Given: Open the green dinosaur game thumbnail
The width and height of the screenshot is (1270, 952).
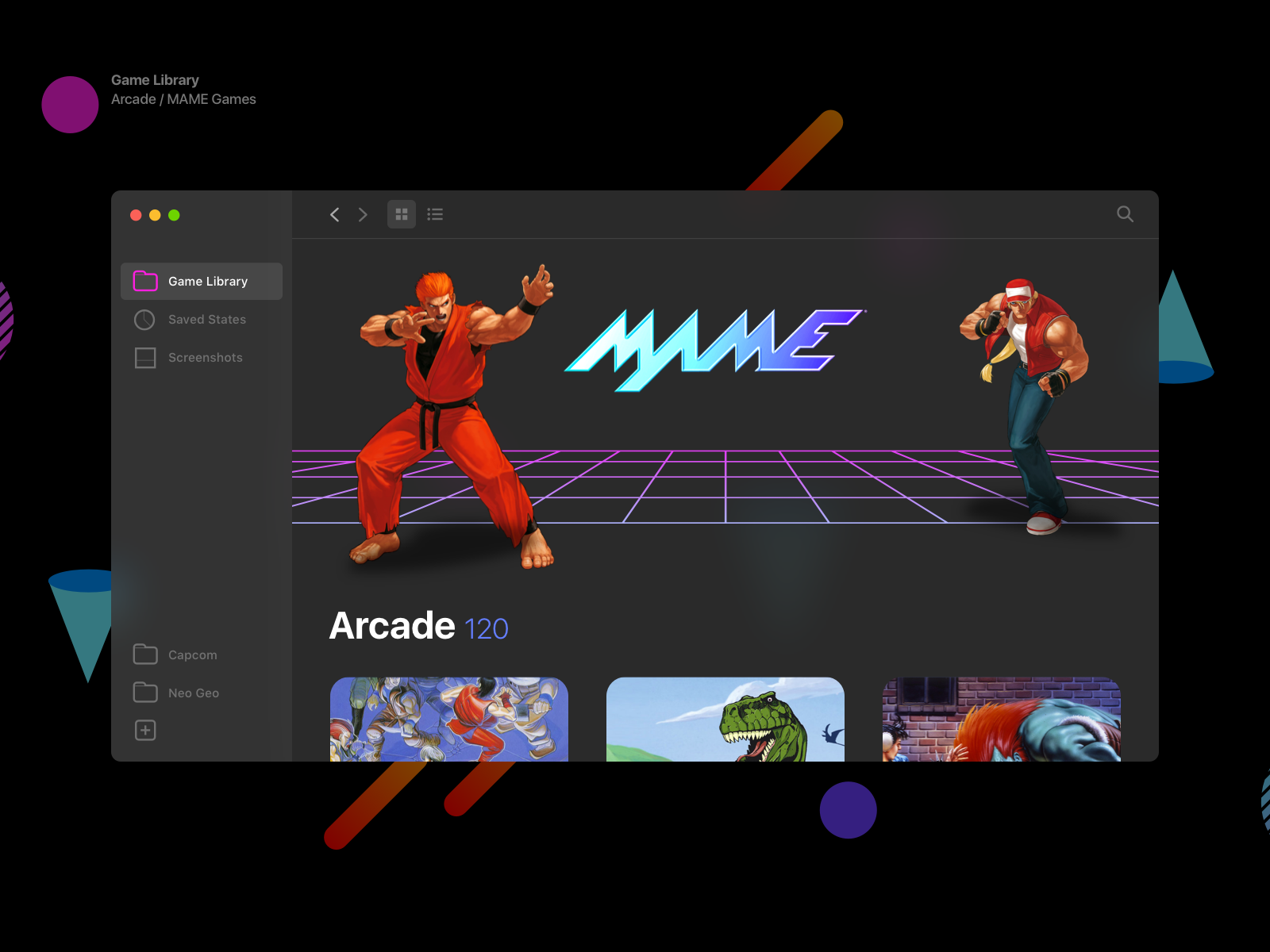Looking at the screenshot, I should pos(725,720).
